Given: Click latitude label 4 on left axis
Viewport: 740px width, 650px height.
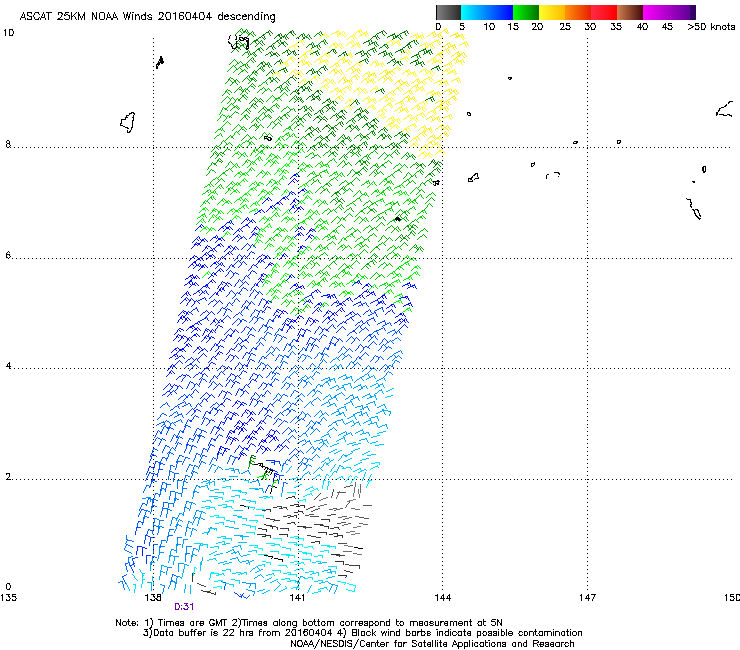Looking at the screenshot, I should click(8, 366).
